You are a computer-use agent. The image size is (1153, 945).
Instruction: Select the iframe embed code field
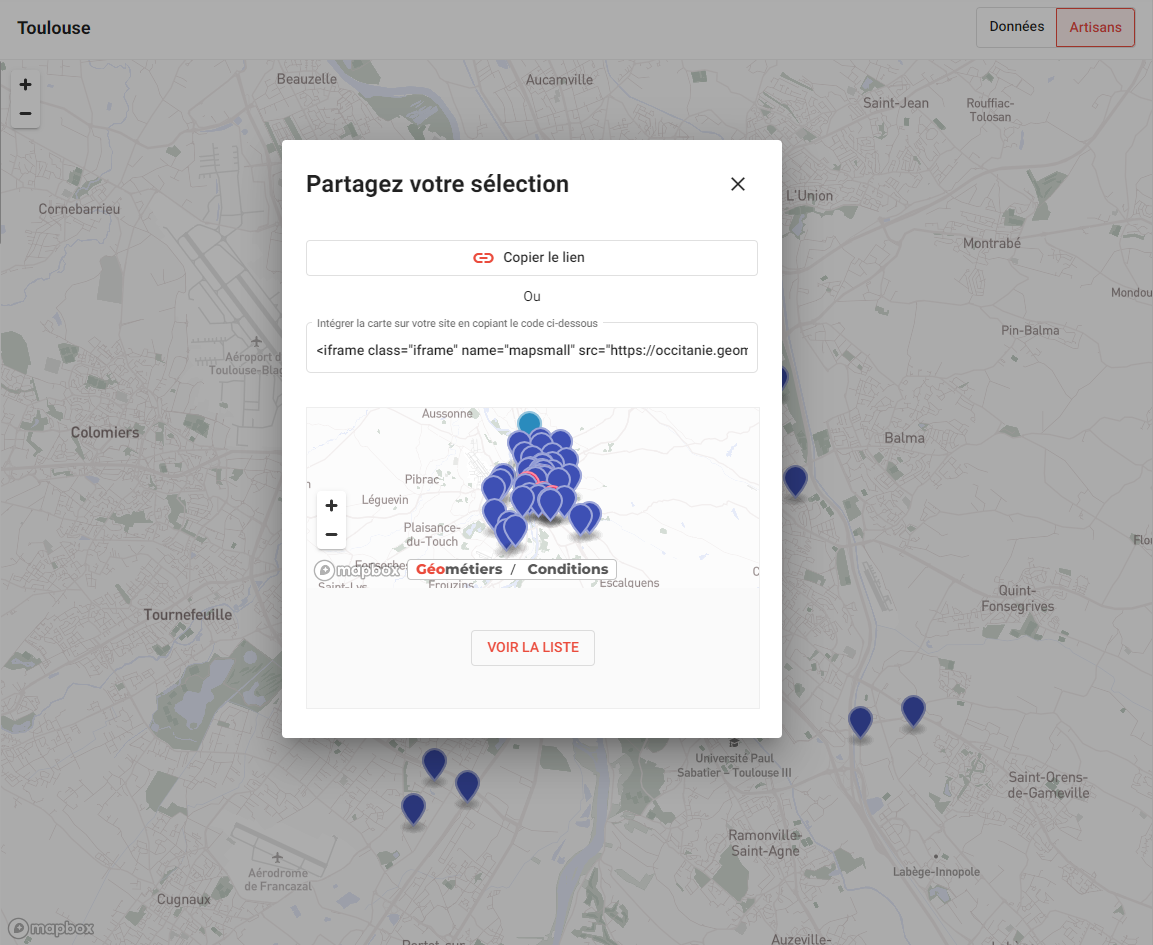coord(532,350)
